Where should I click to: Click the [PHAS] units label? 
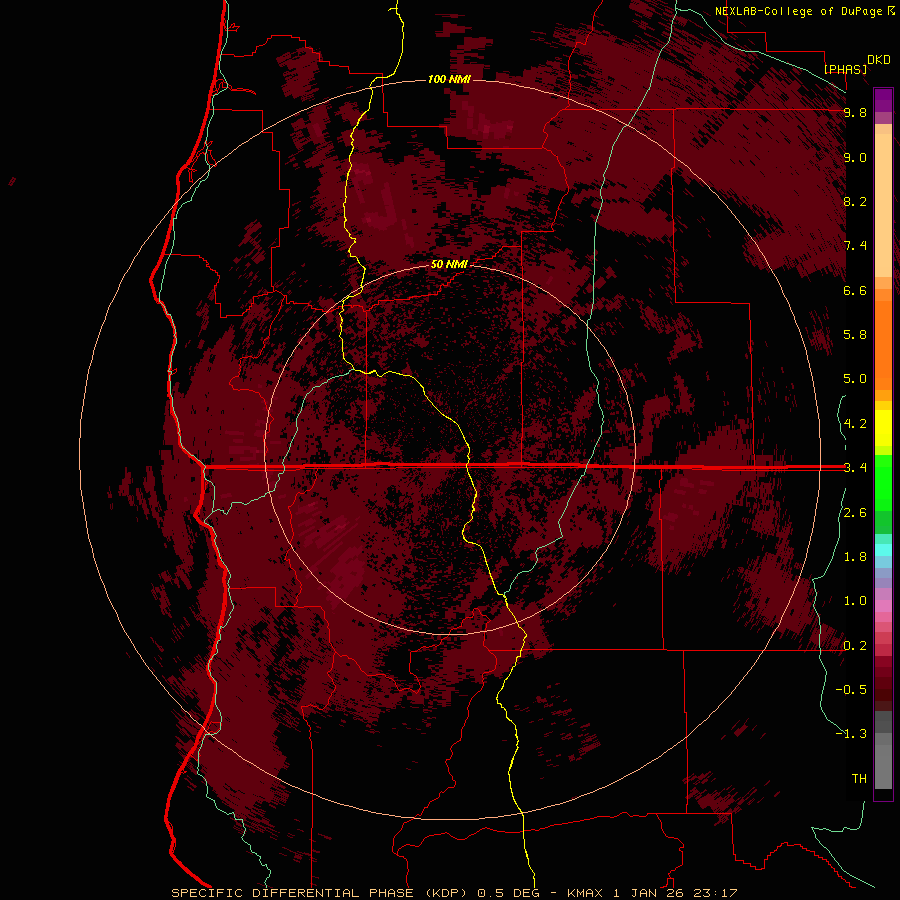845,69
